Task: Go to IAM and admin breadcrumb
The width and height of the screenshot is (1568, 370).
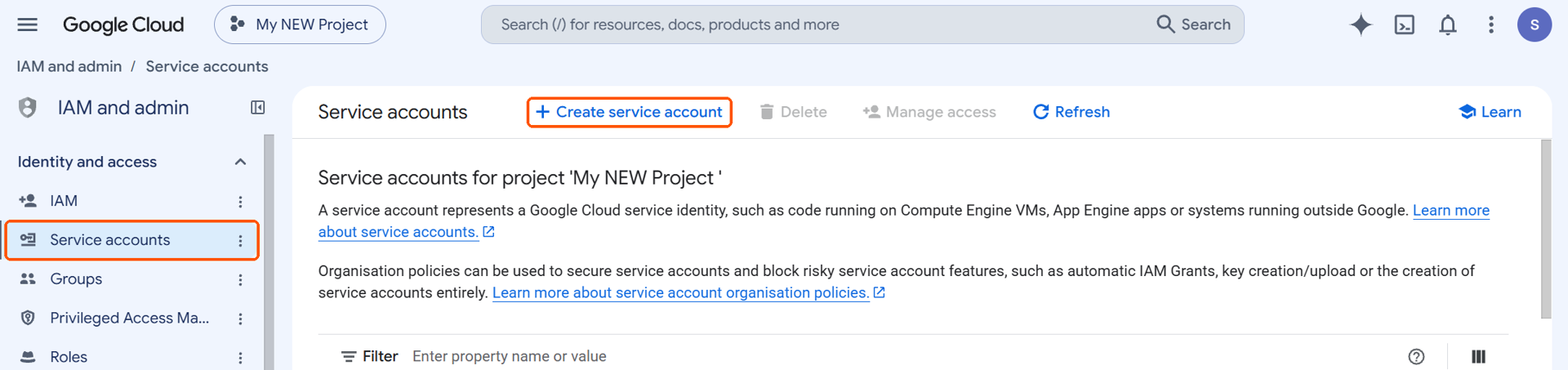Action: (69, 66)
